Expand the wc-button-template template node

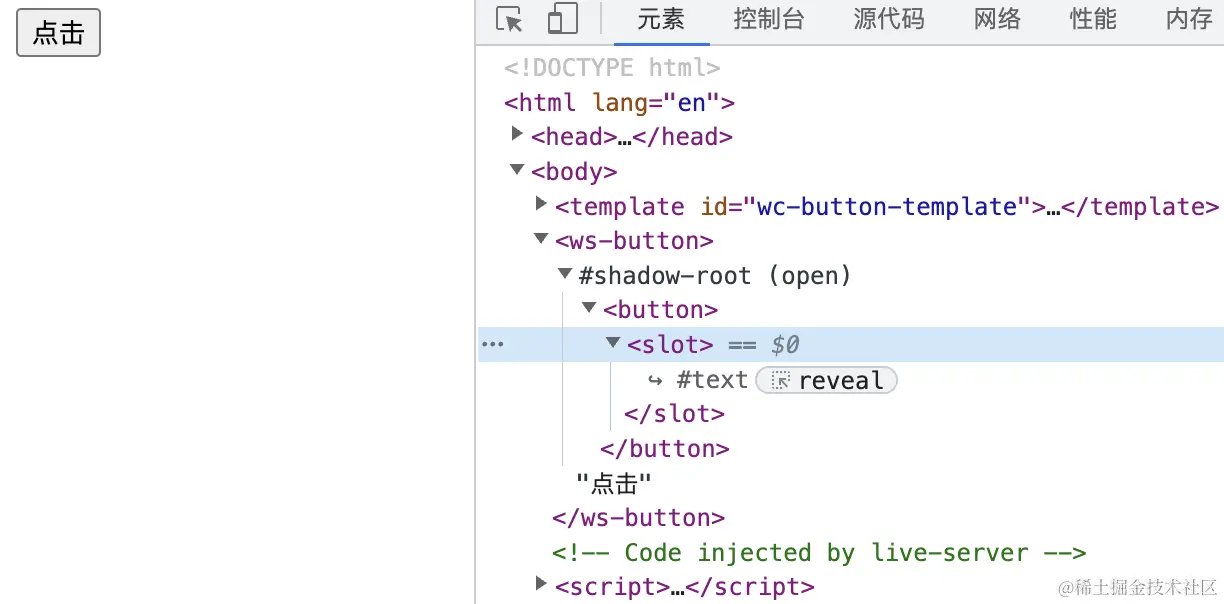tap(541, 203)
